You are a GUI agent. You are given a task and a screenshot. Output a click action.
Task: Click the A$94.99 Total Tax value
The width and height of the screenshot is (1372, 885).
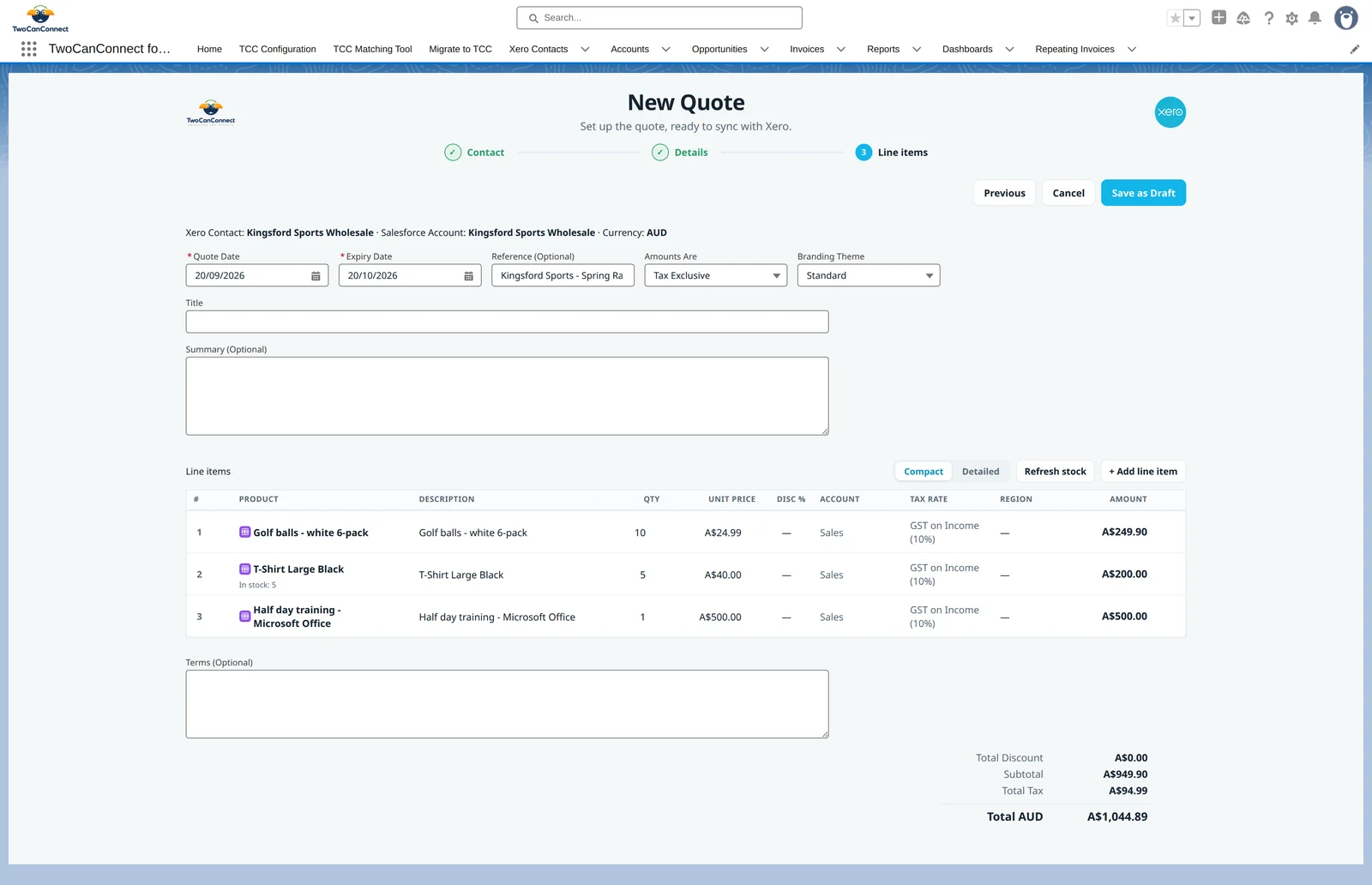click(x=1128, y=791)
